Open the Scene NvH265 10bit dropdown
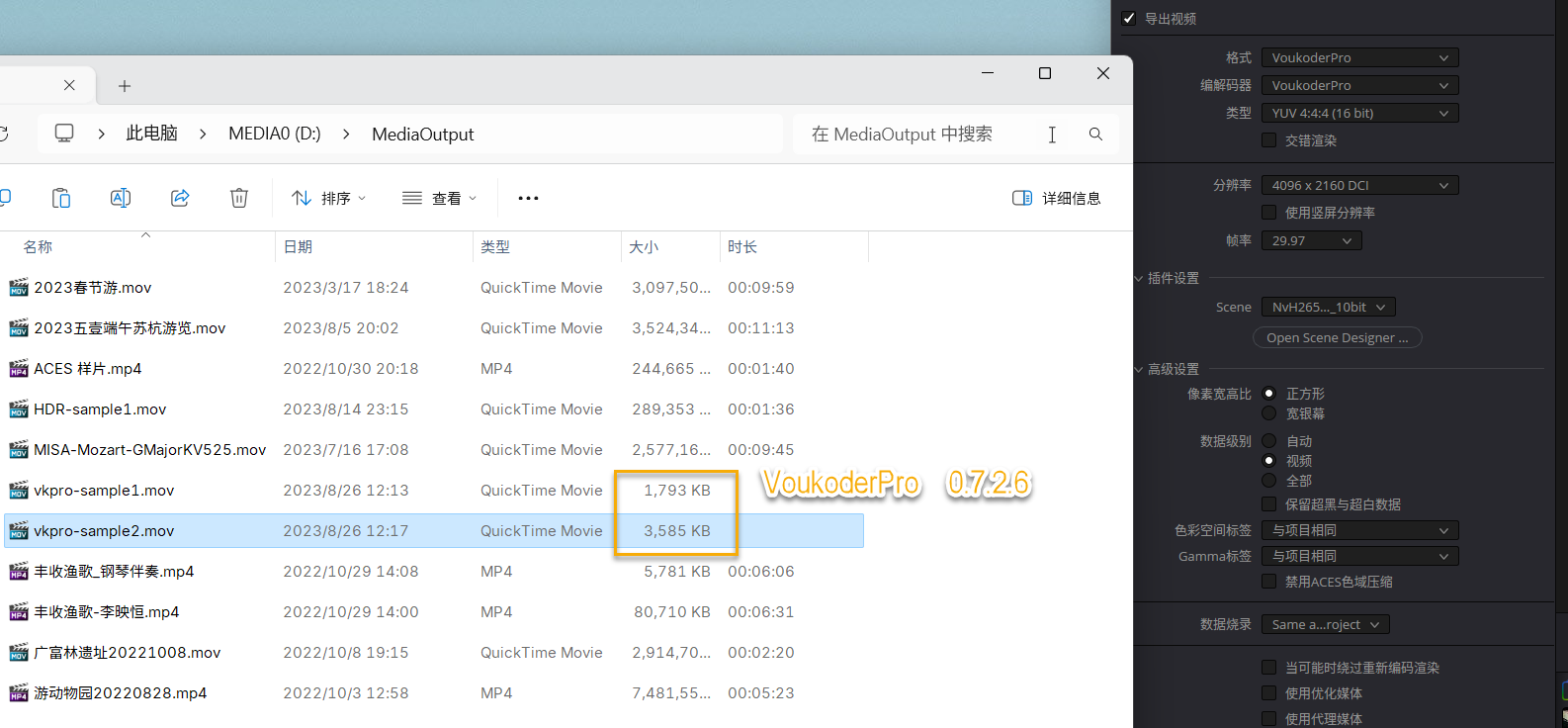Screen dimensions: 1568x728 pos(1328,307)
